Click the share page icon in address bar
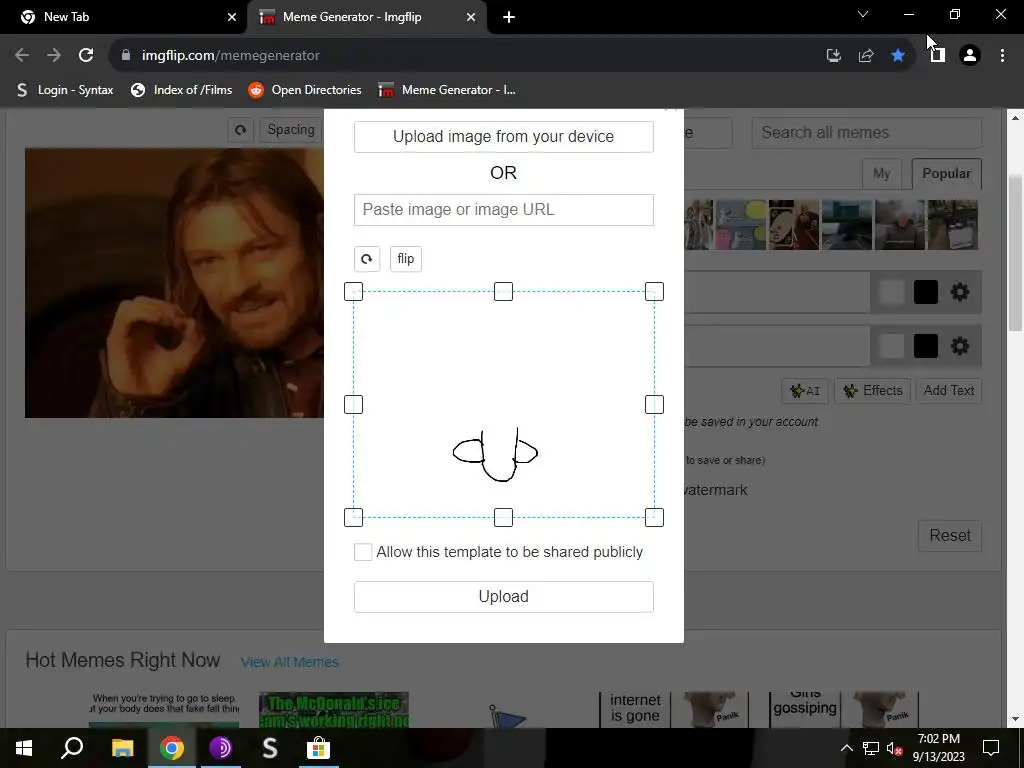1024x768 pixels. pos(866,56)
